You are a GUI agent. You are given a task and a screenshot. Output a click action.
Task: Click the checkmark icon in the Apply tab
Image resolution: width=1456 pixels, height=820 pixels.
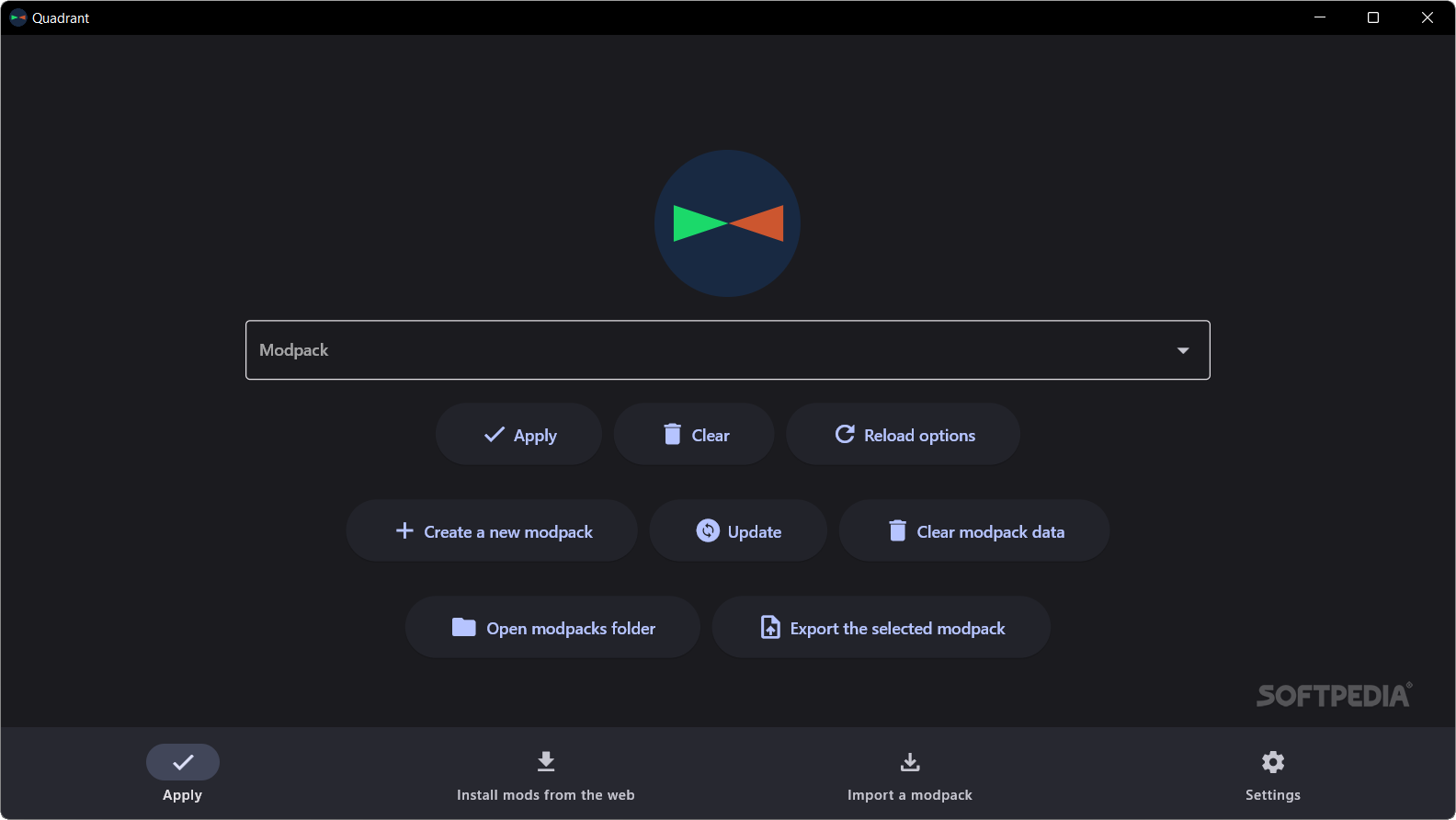pos(183,762)
